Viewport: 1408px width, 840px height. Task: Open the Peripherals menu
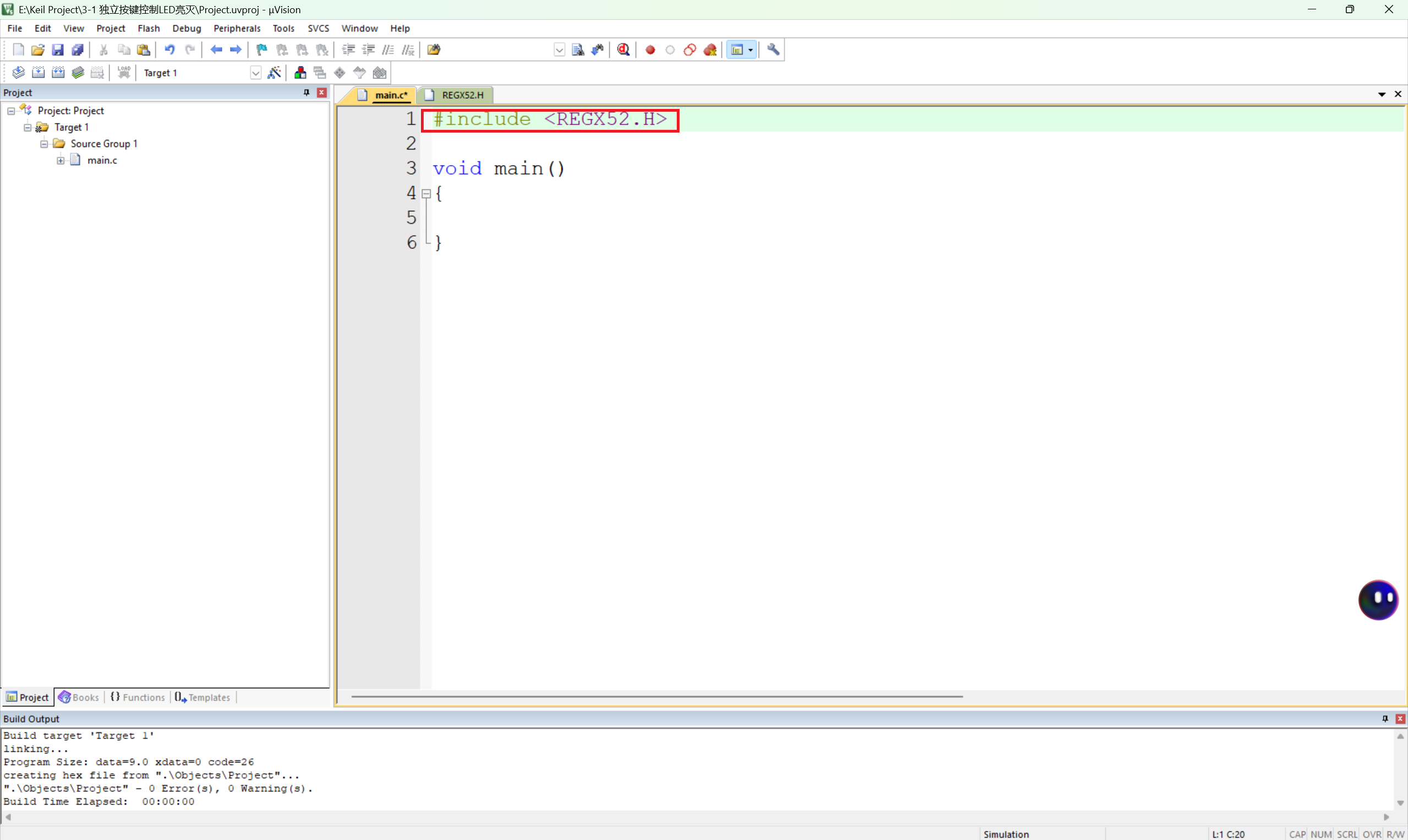pyautogui.click(x=237, y=28)
